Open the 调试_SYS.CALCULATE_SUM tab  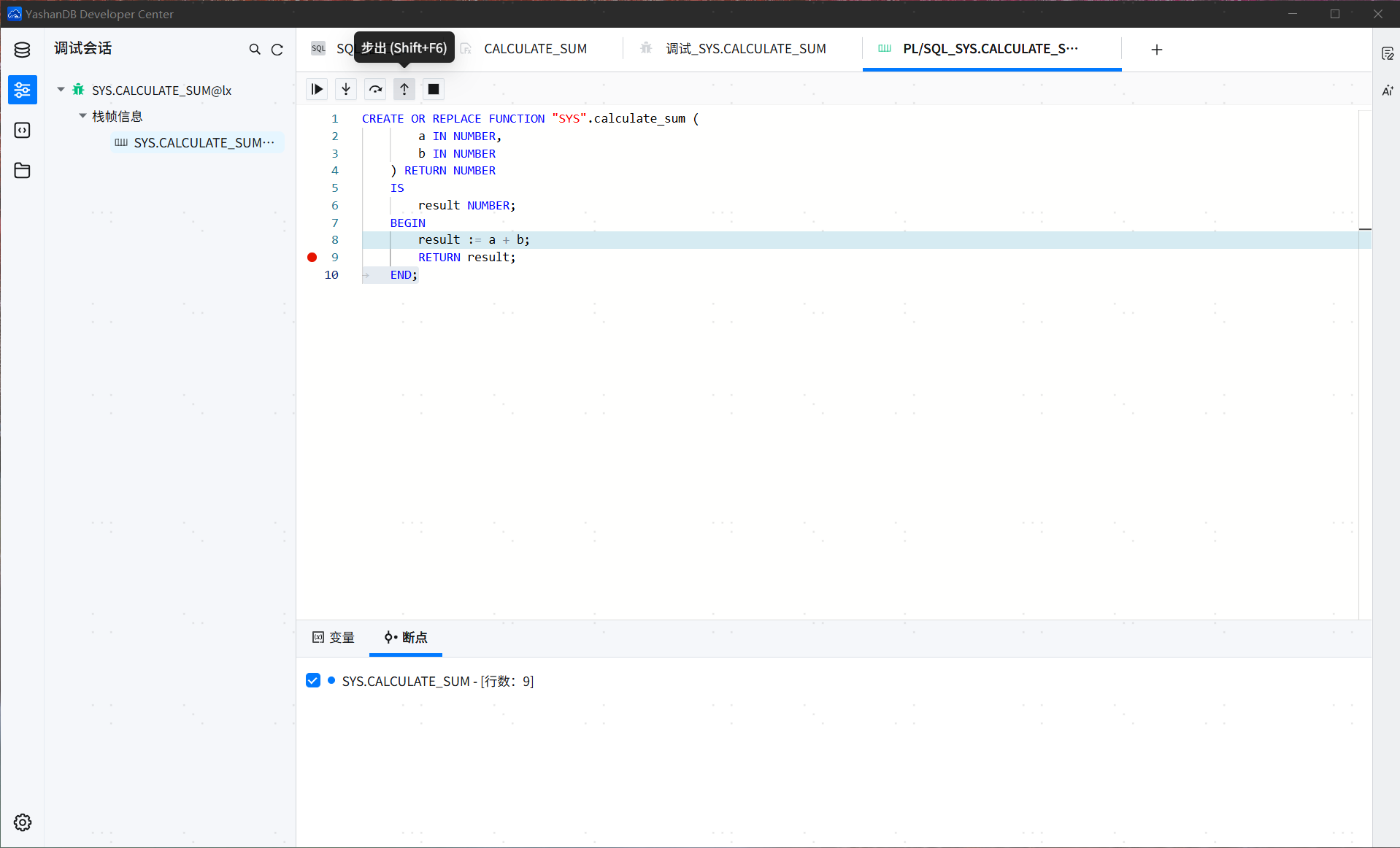[745, 49]
